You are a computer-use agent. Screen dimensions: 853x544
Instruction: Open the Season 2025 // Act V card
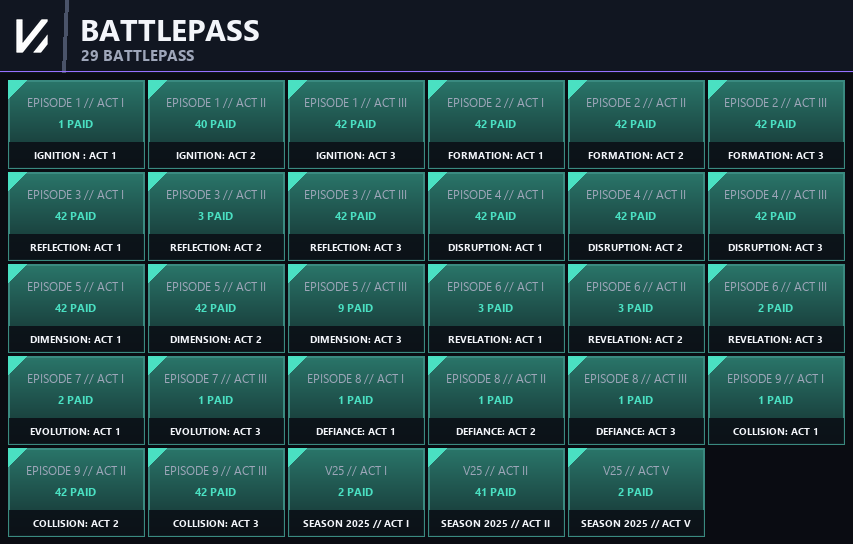click(x=636, y=492)
